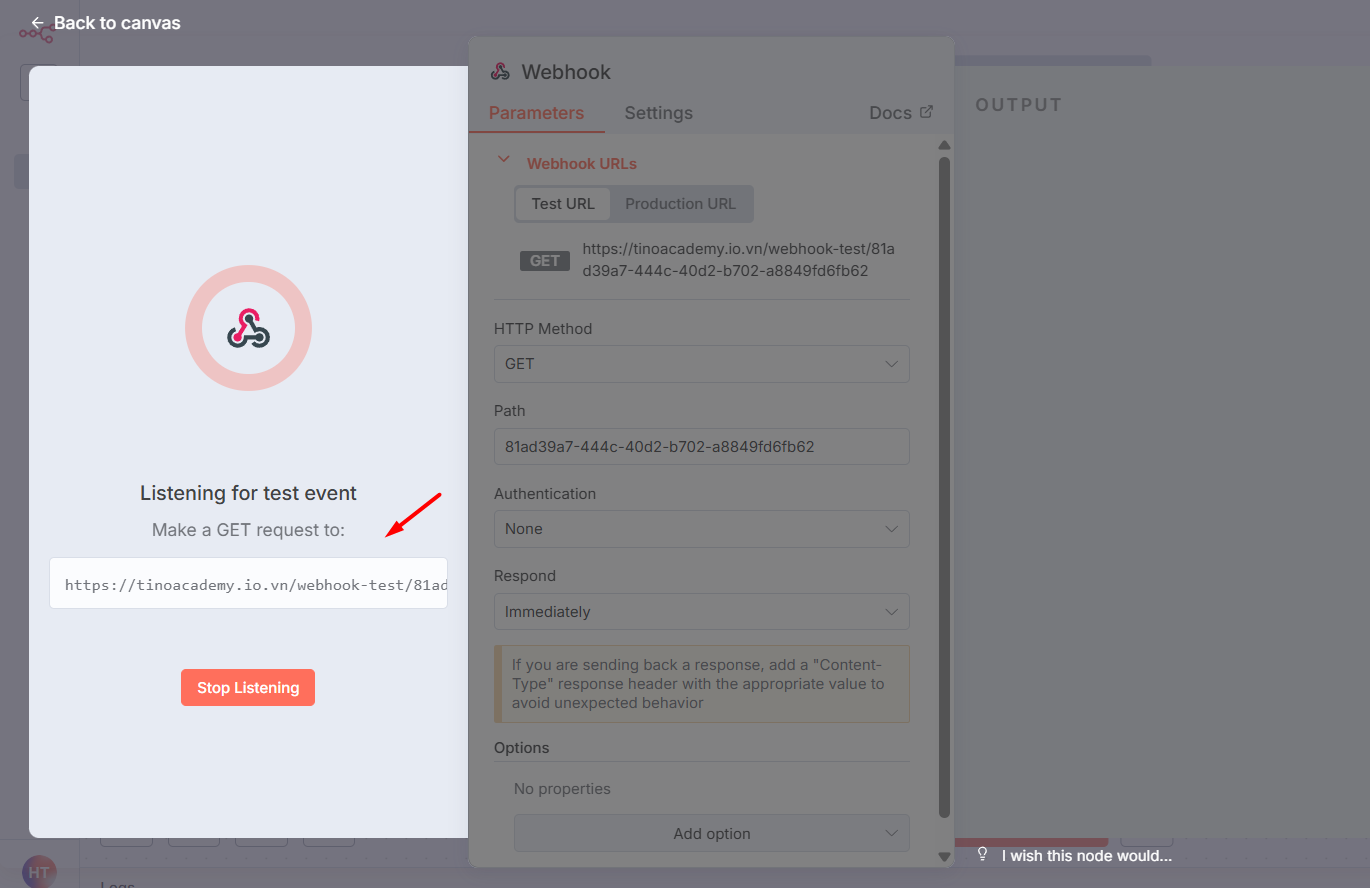
Task: Click the Webhook node icon in the panel header
Action: [500, 71]
